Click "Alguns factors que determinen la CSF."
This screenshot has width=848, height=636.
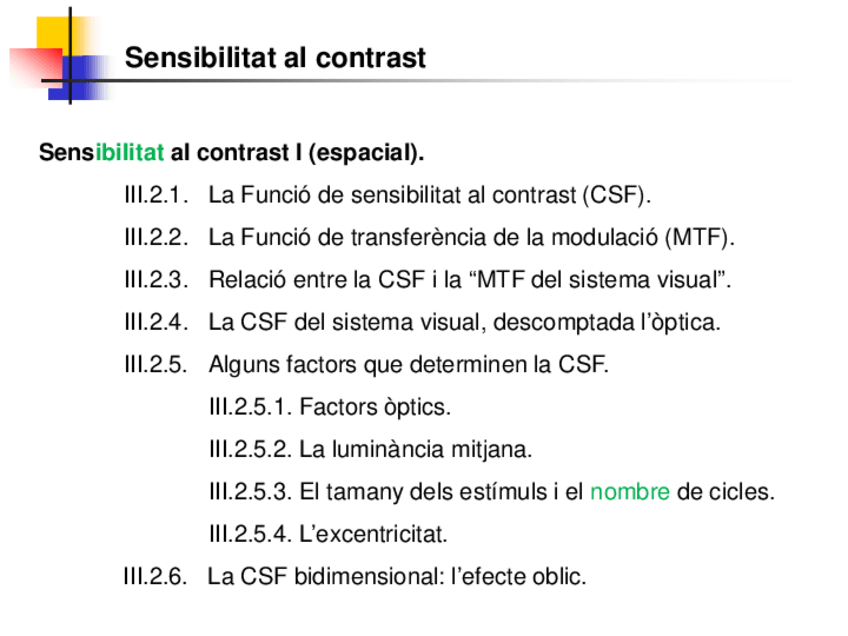408,364
